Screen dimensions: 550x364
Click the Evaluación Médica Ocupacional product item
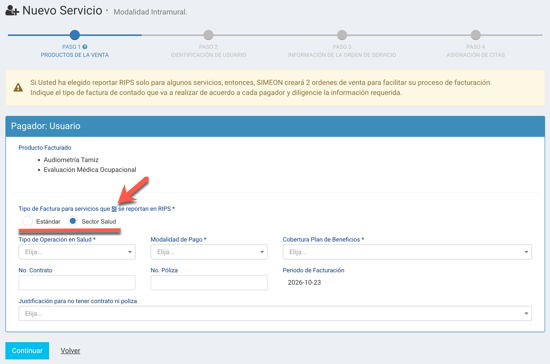[90, 170]
